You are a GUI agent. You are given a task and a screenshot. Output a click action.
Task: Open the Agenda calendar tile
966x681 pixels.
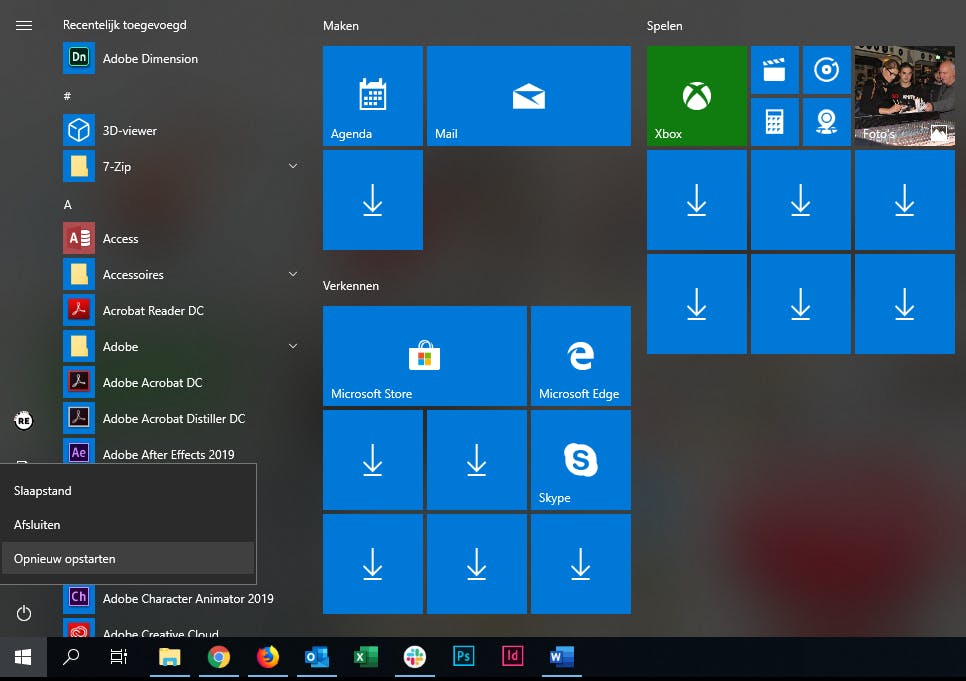pos(372,96)
